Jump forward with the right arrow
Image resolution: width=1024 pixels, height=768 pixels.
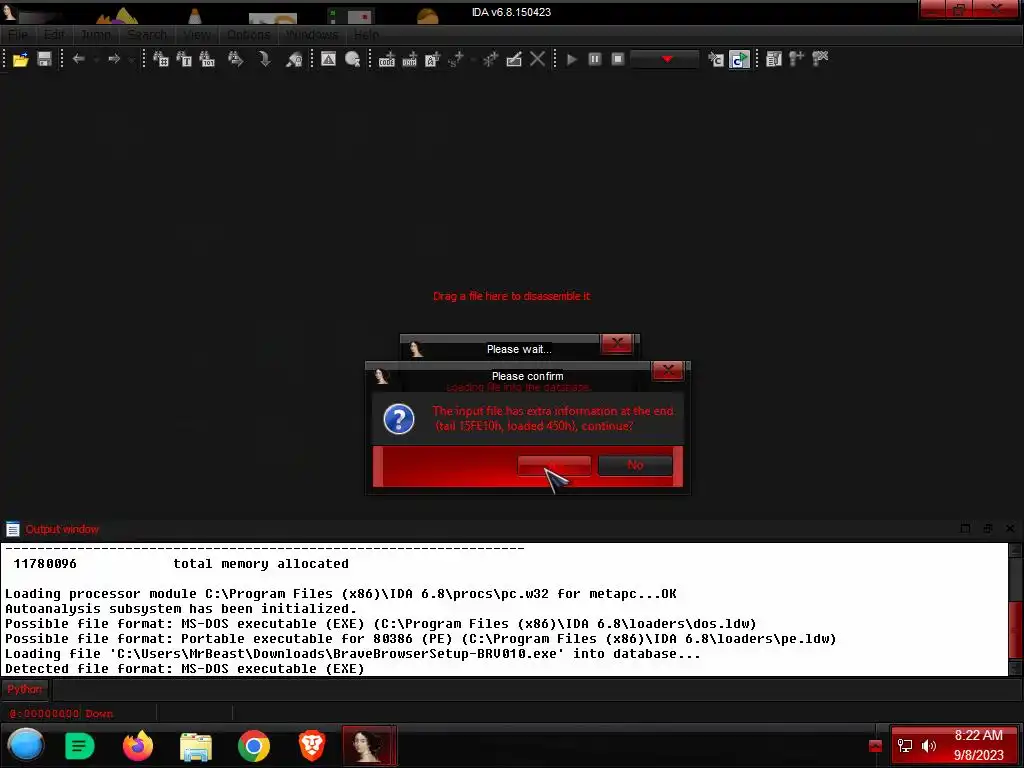coord(114,59)
